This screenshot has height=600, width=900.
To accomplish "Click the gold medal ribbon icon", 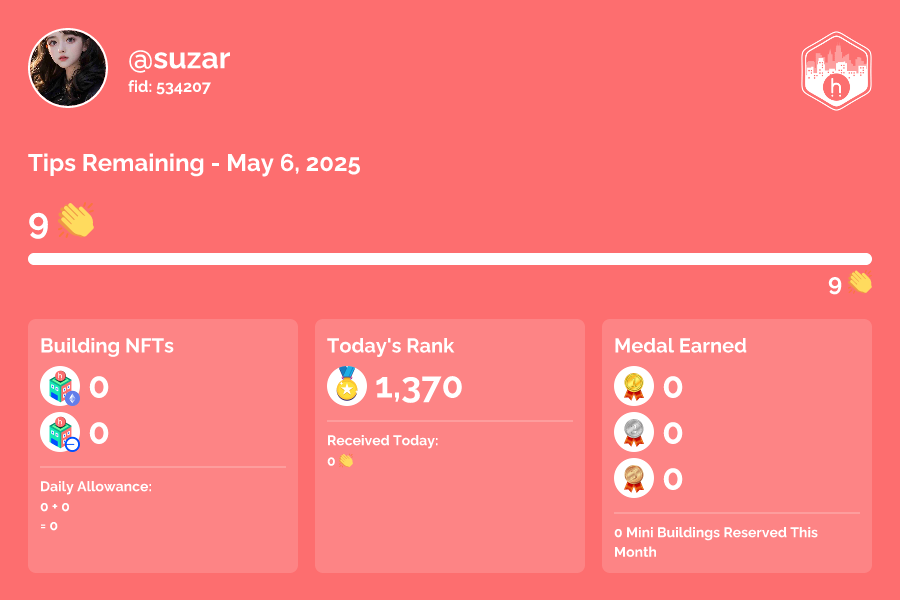I will click(x=634, y=386).
